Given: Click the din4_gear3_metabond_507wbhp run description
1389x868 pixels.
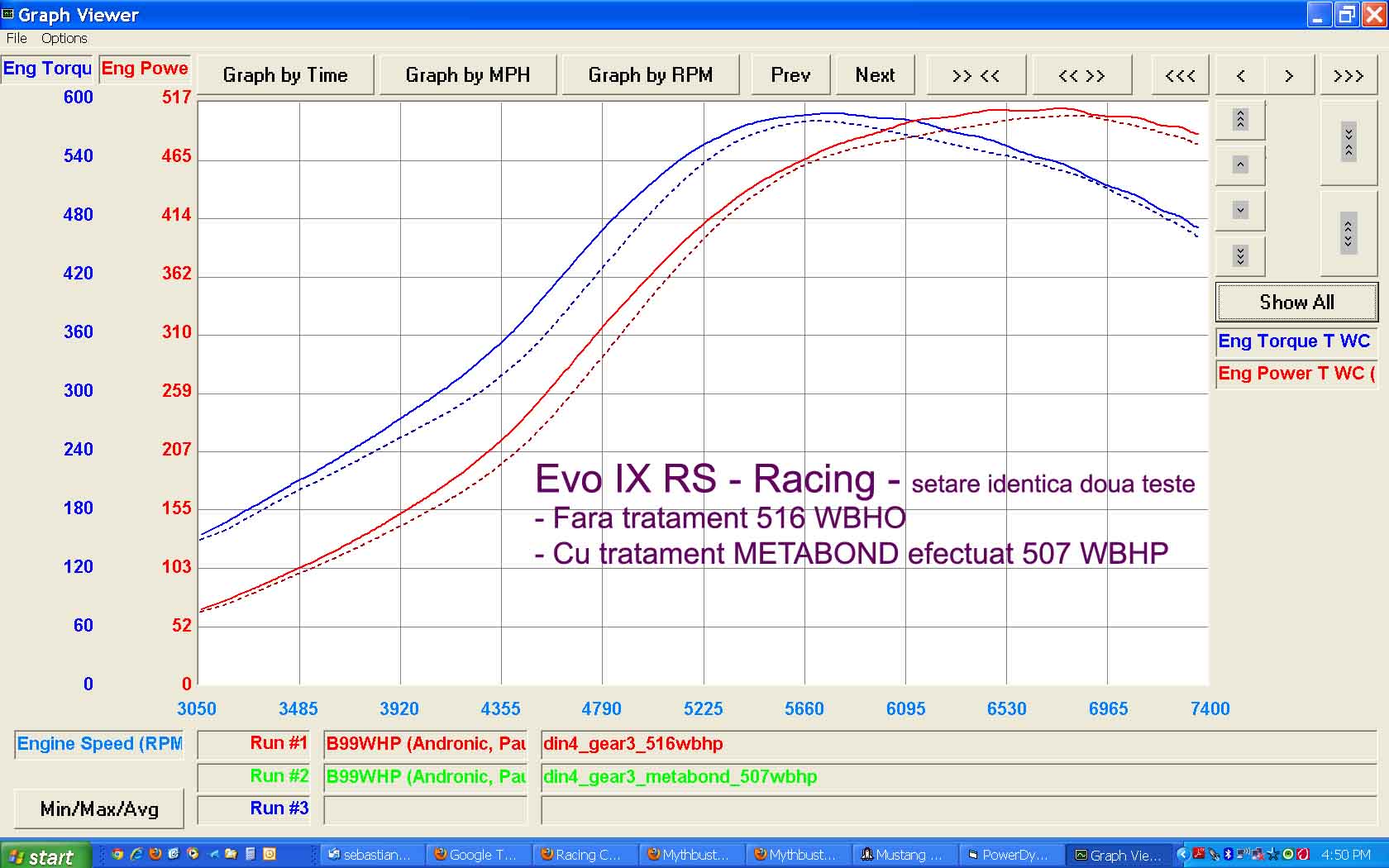Looking at the screenshot, I should [x=959, y=777].
